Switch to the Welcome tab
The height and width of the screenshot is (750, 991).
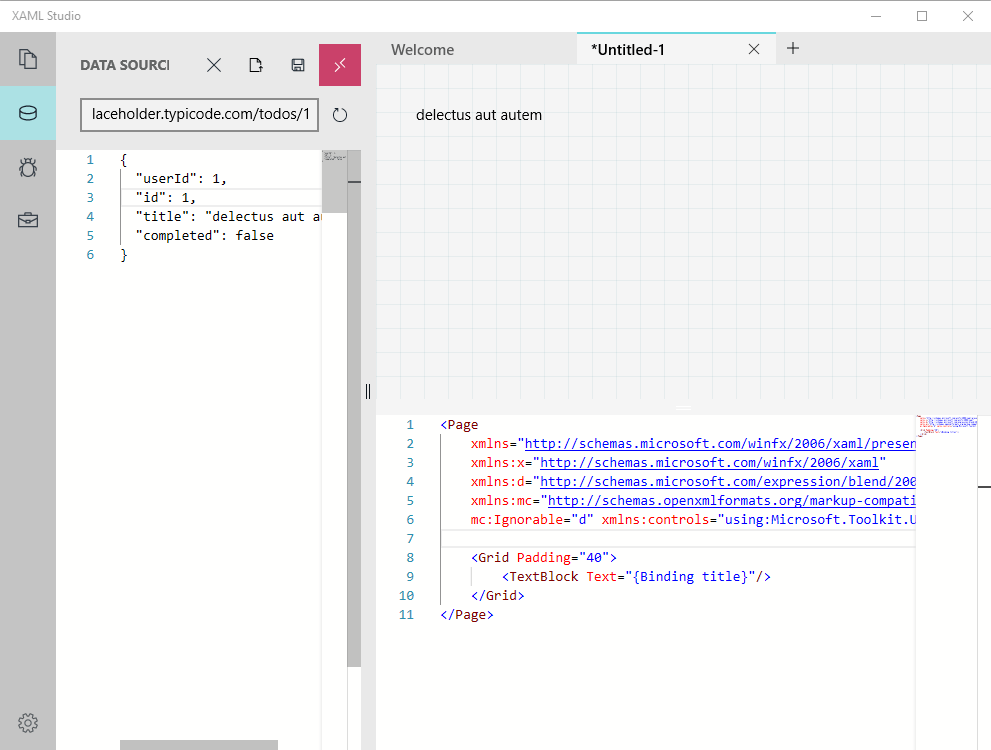coord(422,49)
